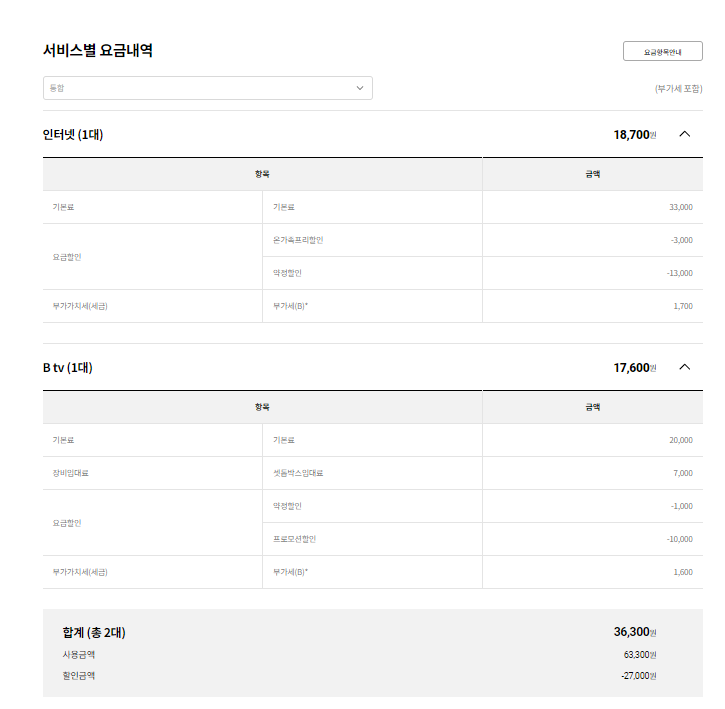Click the 할인금액 label in summary
The width and height of the screenshot is (725, 709).
click(79, 676)
